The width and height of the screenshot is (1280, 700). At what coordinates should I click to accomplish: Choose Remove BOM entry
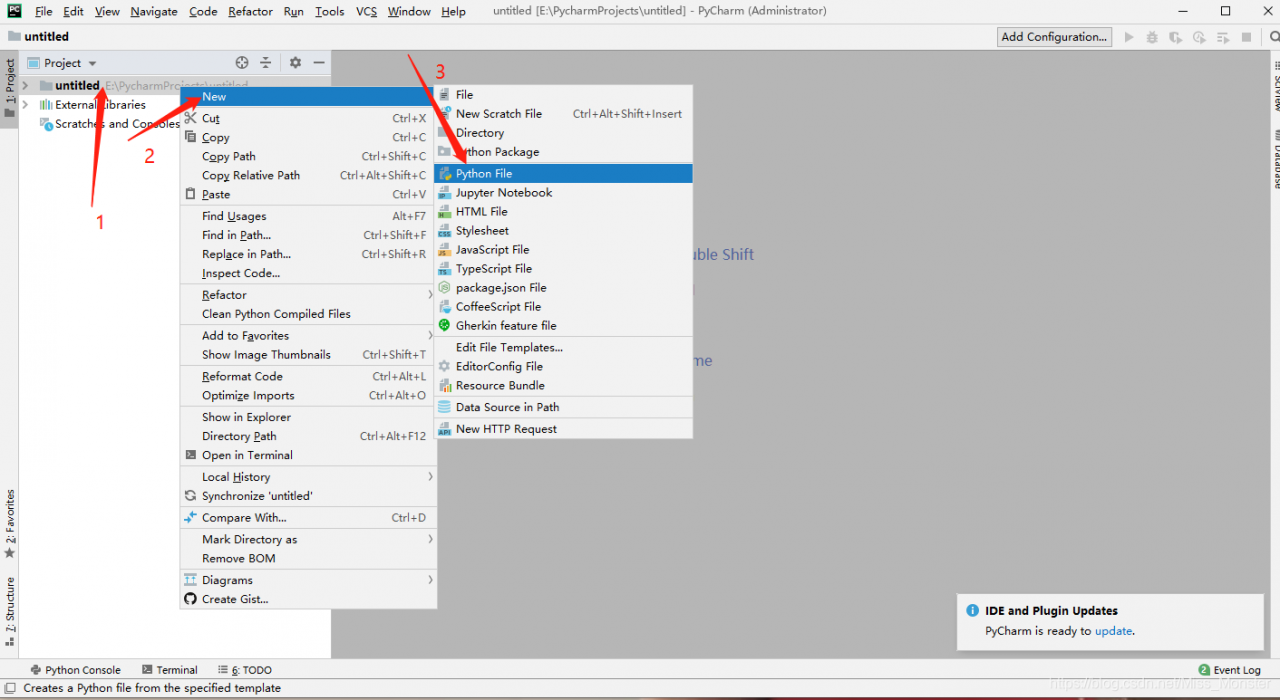(308, 558)
